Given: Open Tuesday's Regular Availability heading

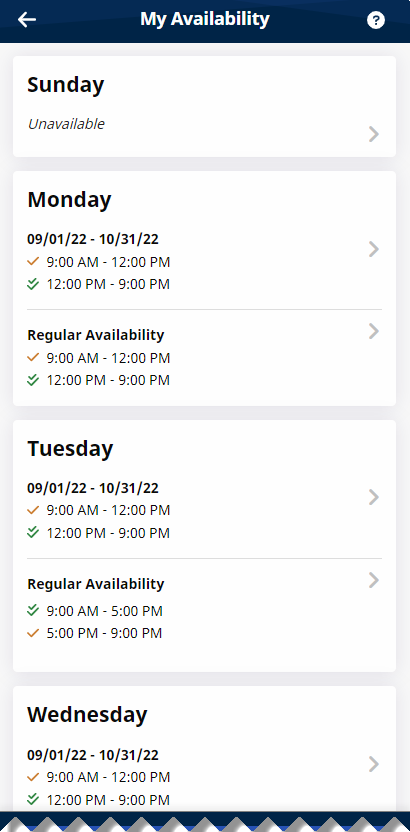Looking at the screenshot, I should point(95,584).
